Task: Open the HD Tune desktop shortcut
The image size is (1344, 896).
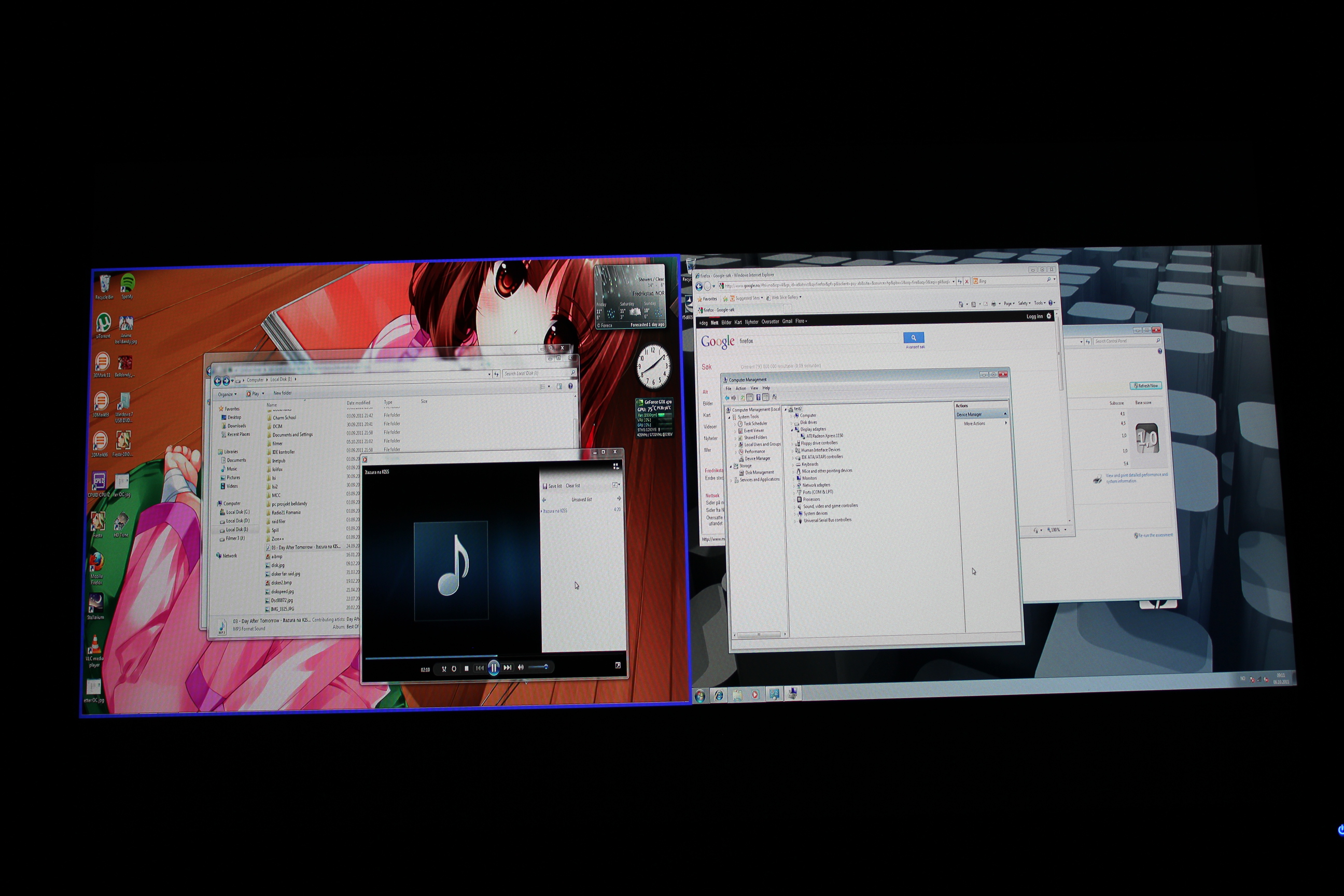Action: point(121,525)
